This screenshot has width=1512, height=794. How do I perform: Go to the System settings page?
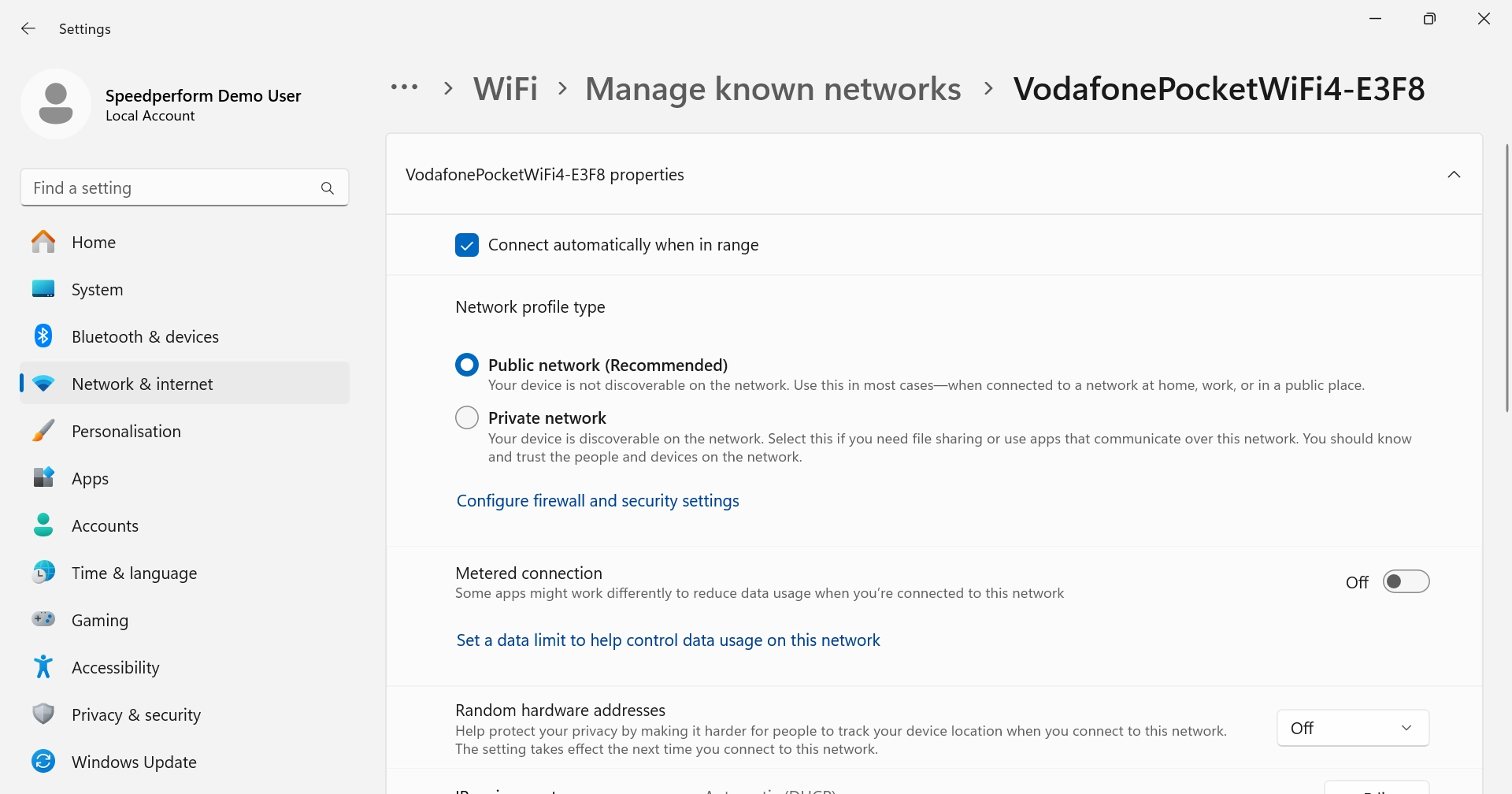point(97,289)
